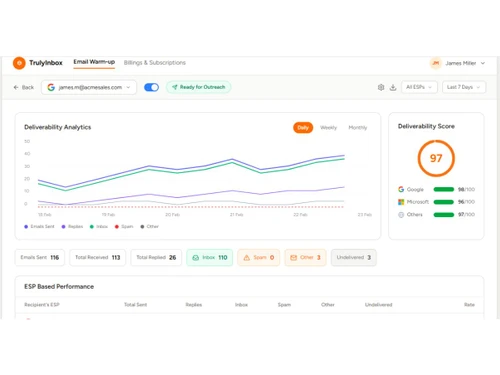Viewport: 500px width, 375px height.
Task: Click the Google G icon in email selector
Action: pyautogui.click(x=51, y=87)
